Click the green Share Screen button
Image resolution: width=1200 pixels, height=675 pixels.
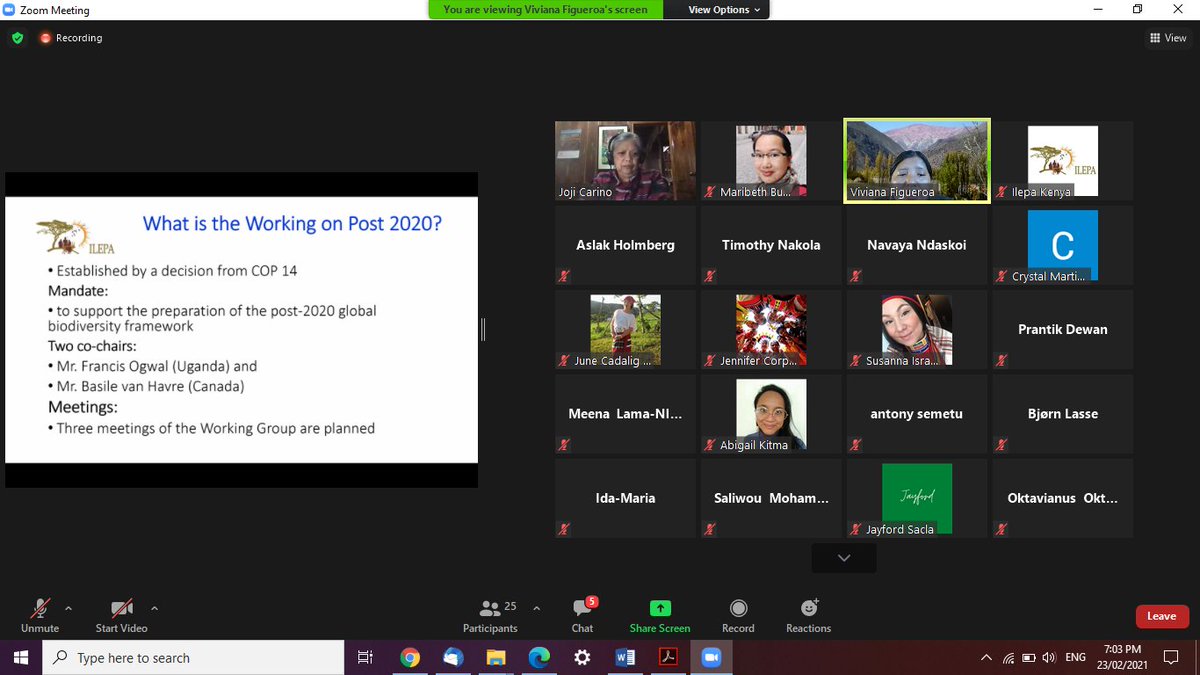(x=660, y=615)
